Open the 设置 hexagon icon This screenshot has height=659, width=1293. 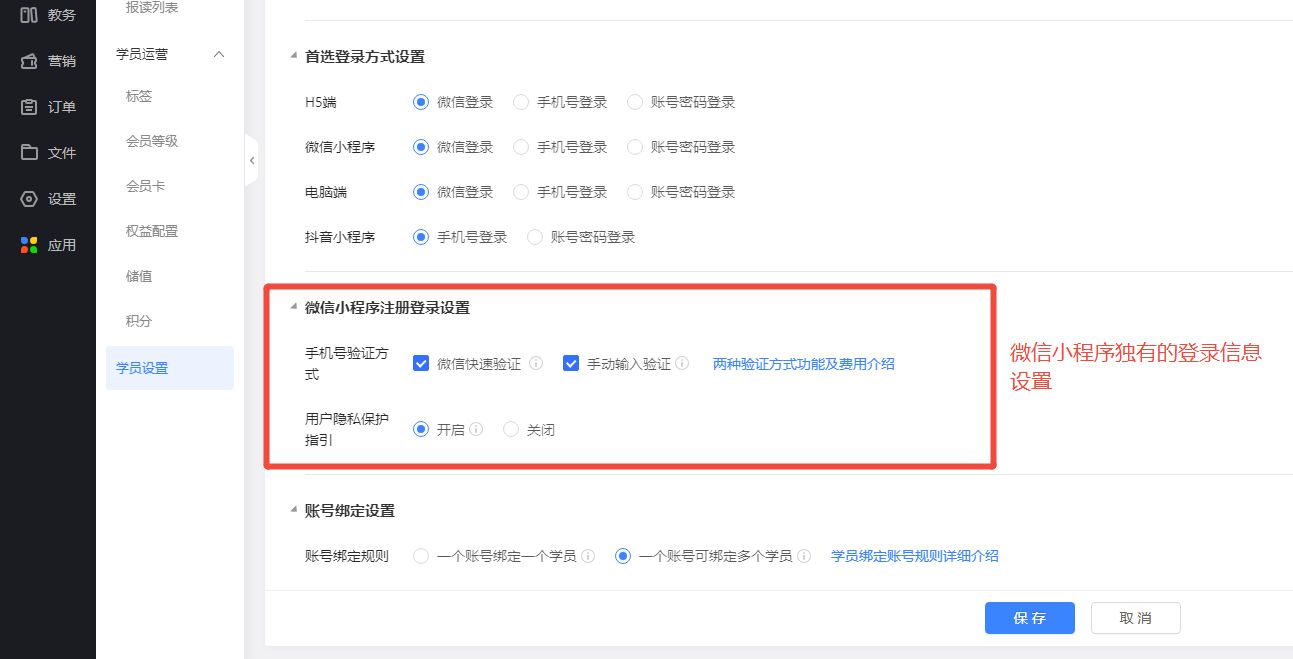[29, 199]
